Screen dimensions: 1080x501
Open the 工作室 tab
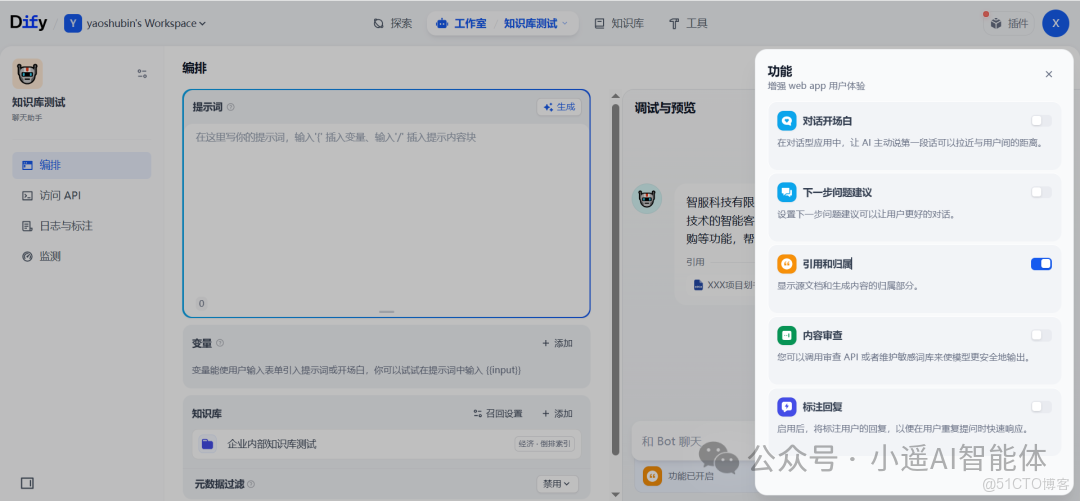pyautogui.click(x=461, y=23)
